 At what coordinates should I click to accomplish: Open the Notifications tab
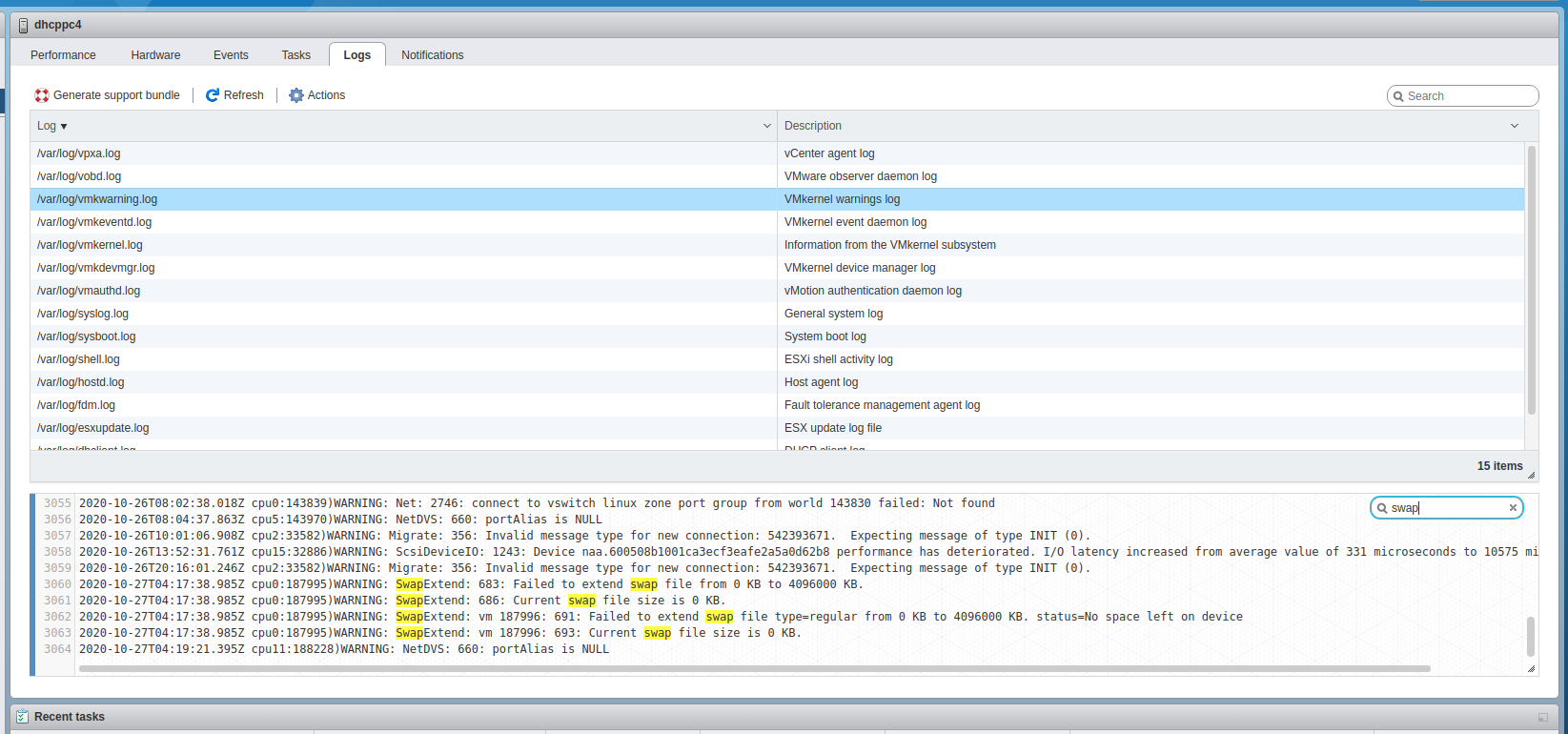coord(432,55)
